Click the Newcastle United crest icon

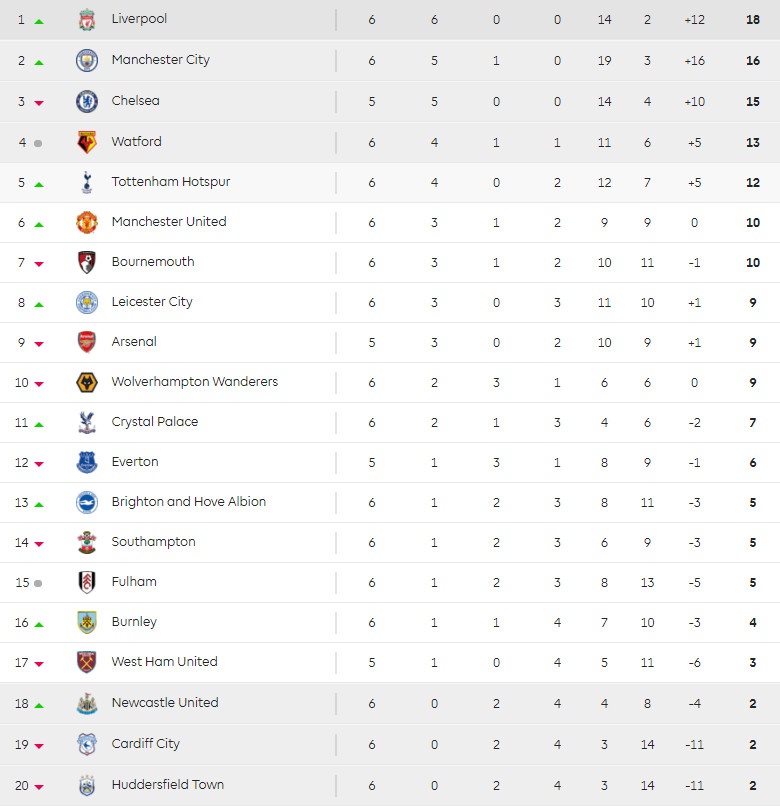(x=87, y=703)
